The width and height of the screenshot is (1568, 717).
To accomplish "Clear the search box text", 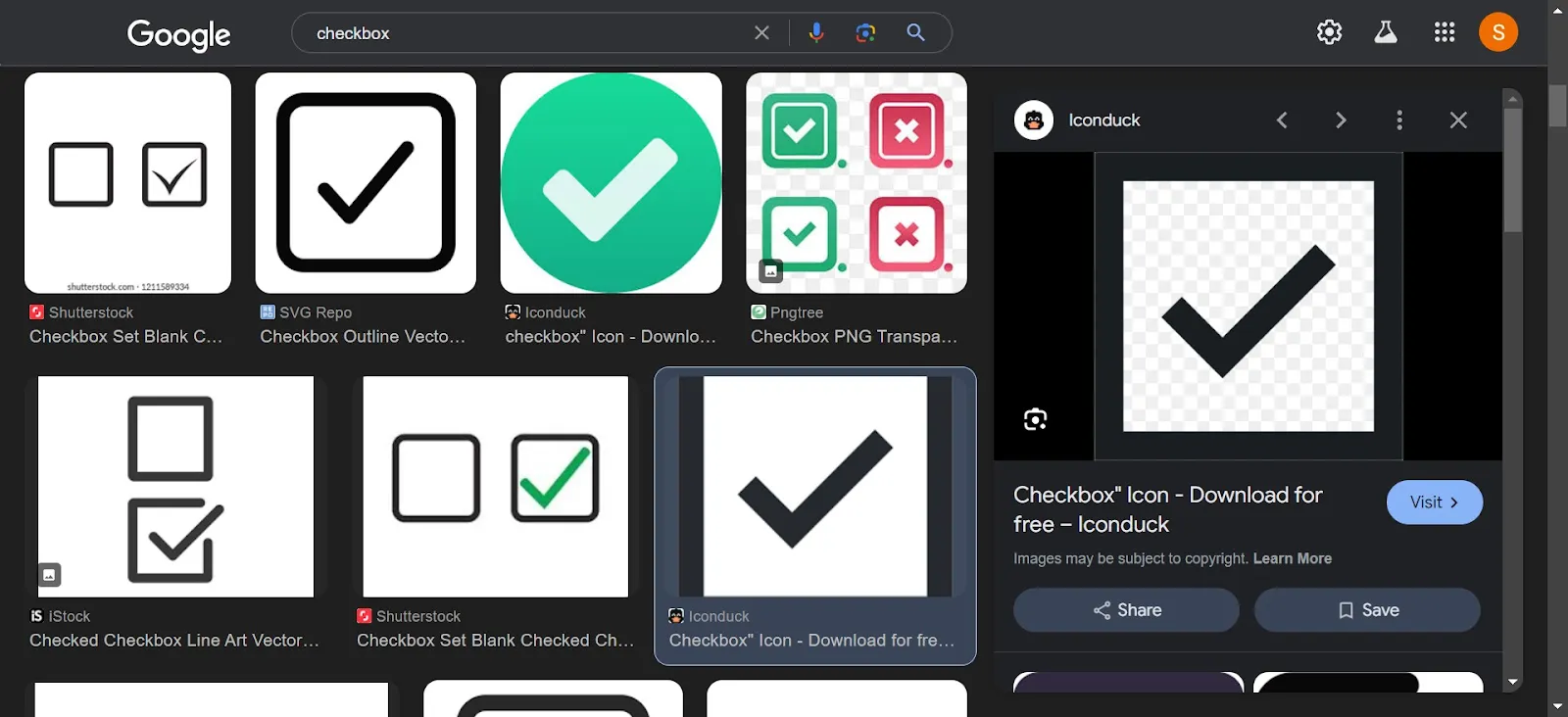I will coord(761,32).
